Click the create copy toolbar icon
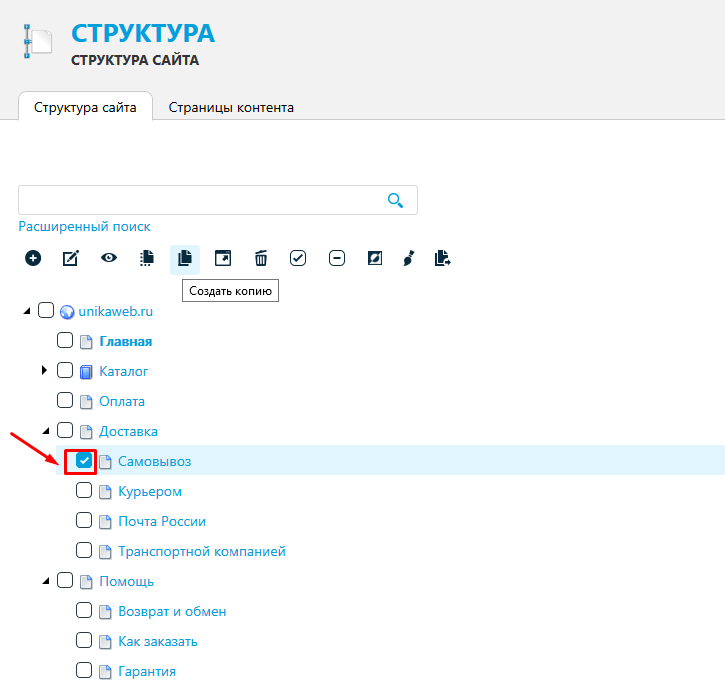 click(x=184, y=258)
